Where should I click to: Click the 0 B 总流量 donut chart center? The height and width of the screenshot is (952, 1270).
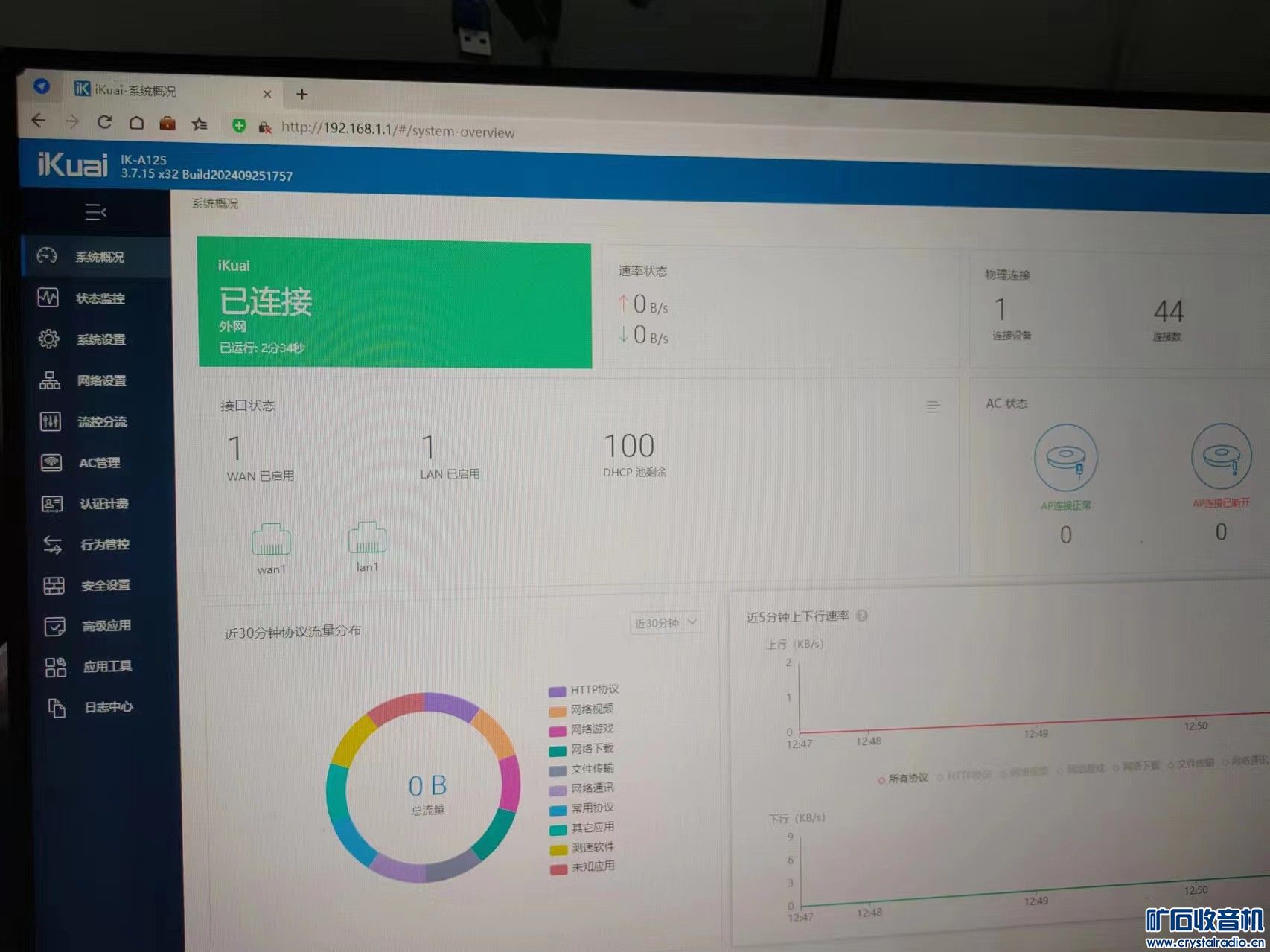pos(428,793)
